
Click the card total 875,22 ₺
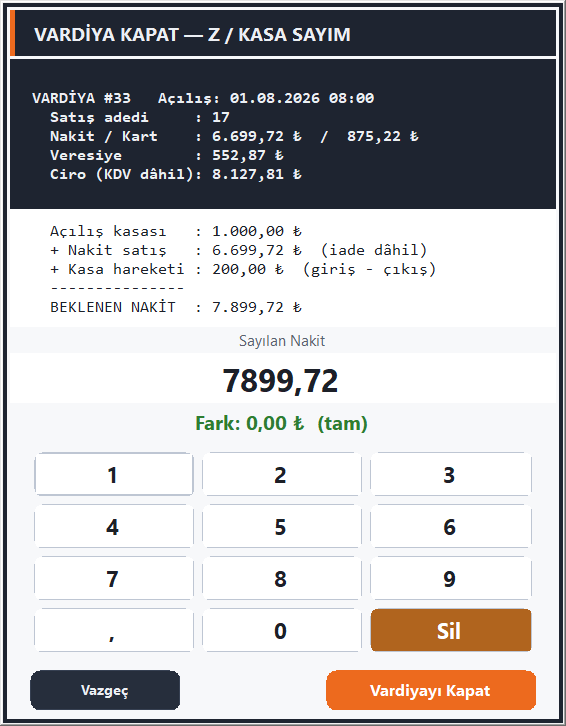point(383,136)
